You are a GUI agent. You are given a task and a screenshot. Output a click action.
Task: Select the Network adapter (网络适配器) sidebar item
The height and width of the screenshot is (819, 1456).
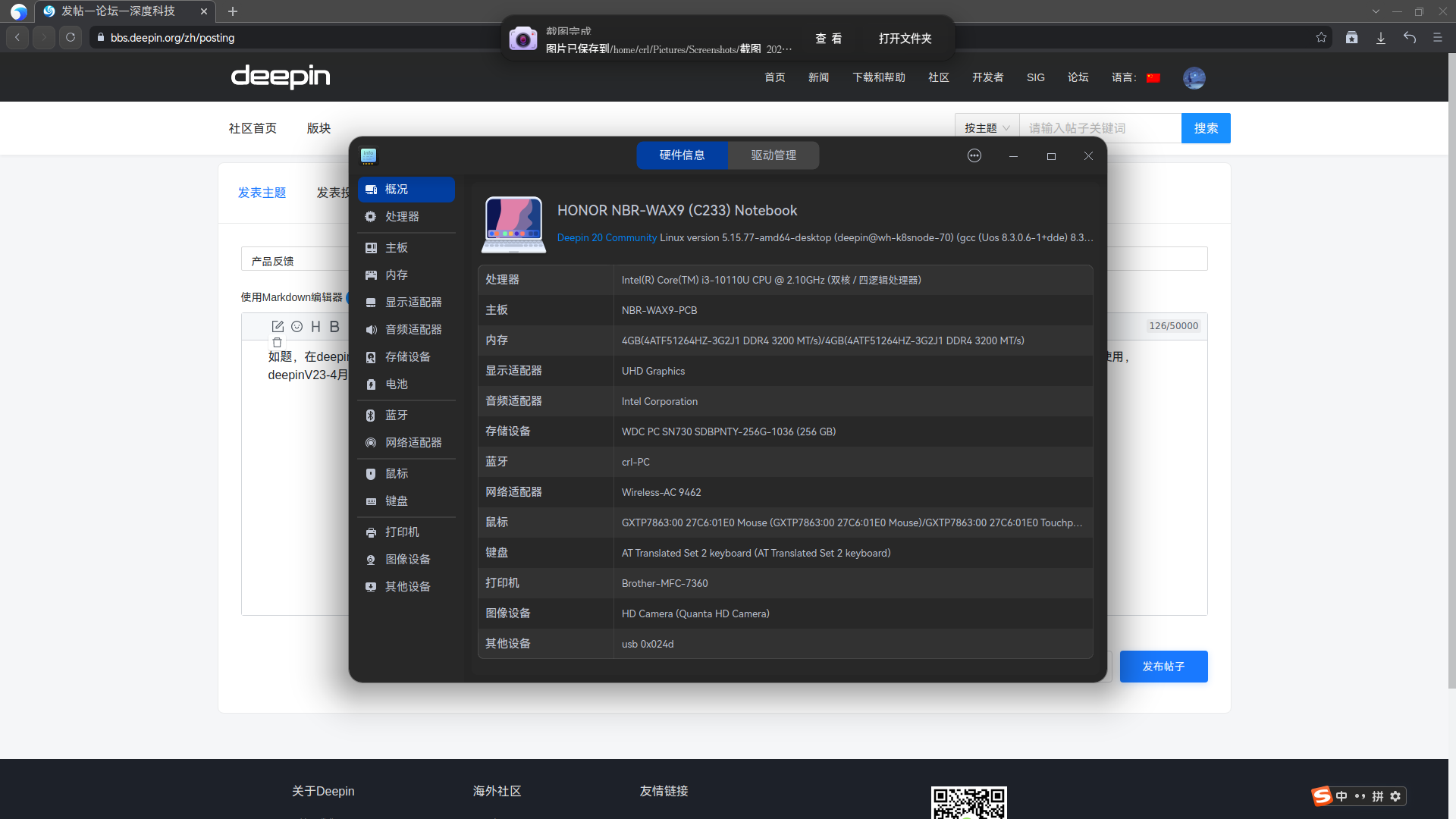413,442
